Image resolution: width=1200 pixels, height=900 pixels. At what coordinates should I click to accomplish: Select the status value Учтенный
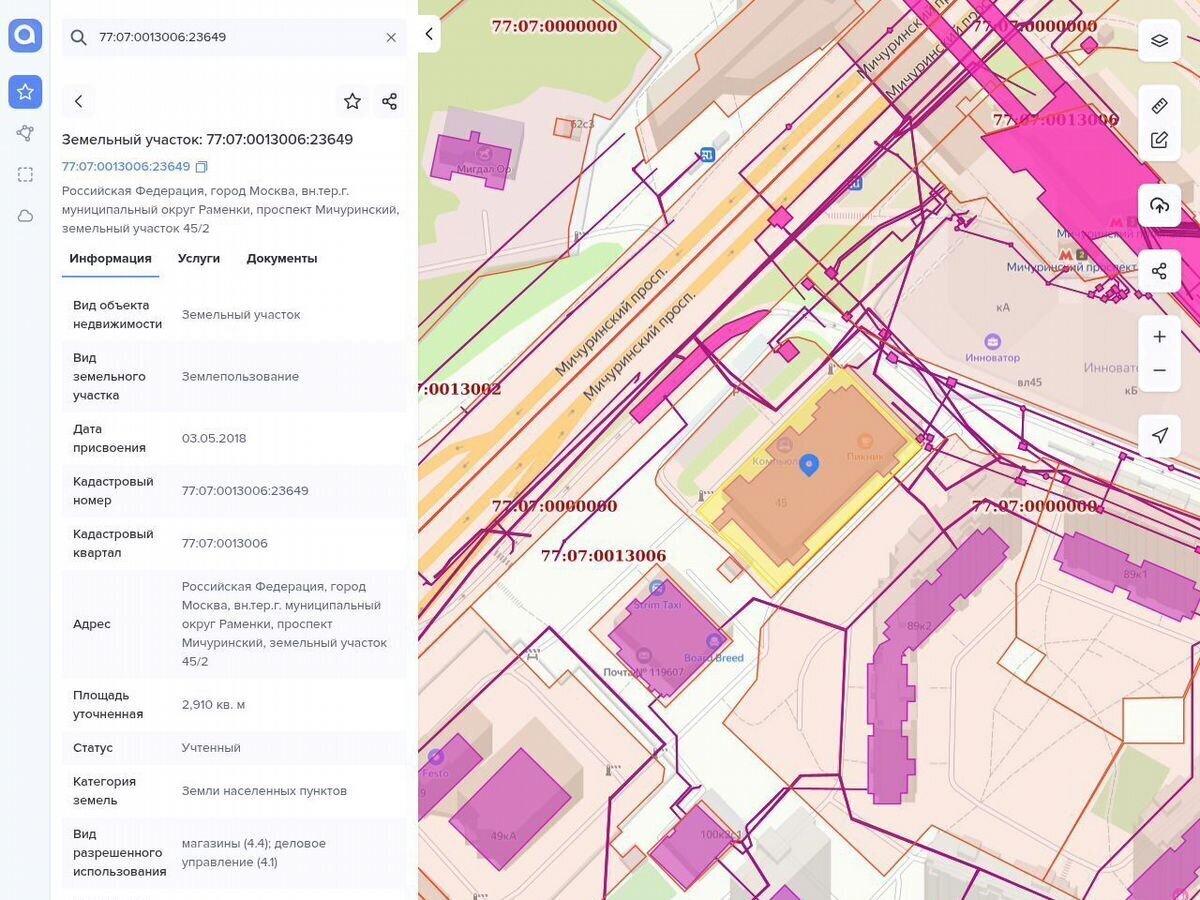(211, 748)
